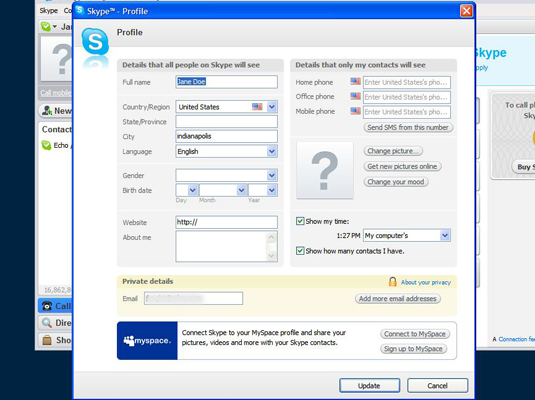Click the large Skype logo beside Profile
This screenshot has height=400, width=535.
click(x=95, y=42)
